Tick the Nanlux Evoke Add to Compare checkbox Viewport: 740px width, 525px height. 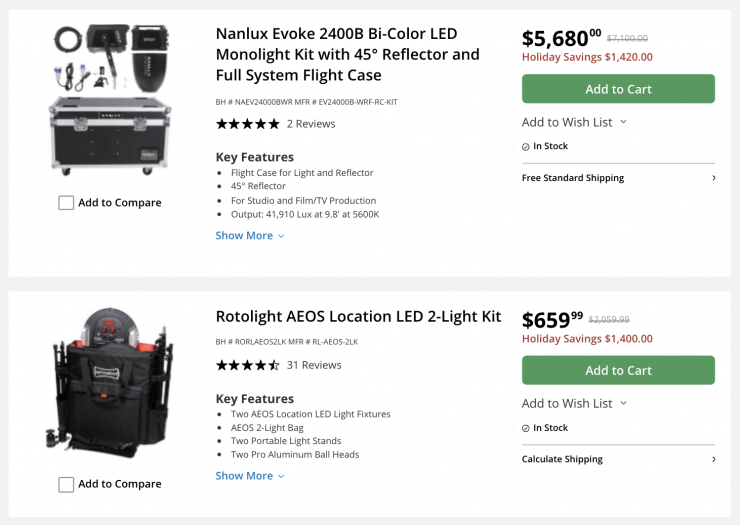click(66, 203)
